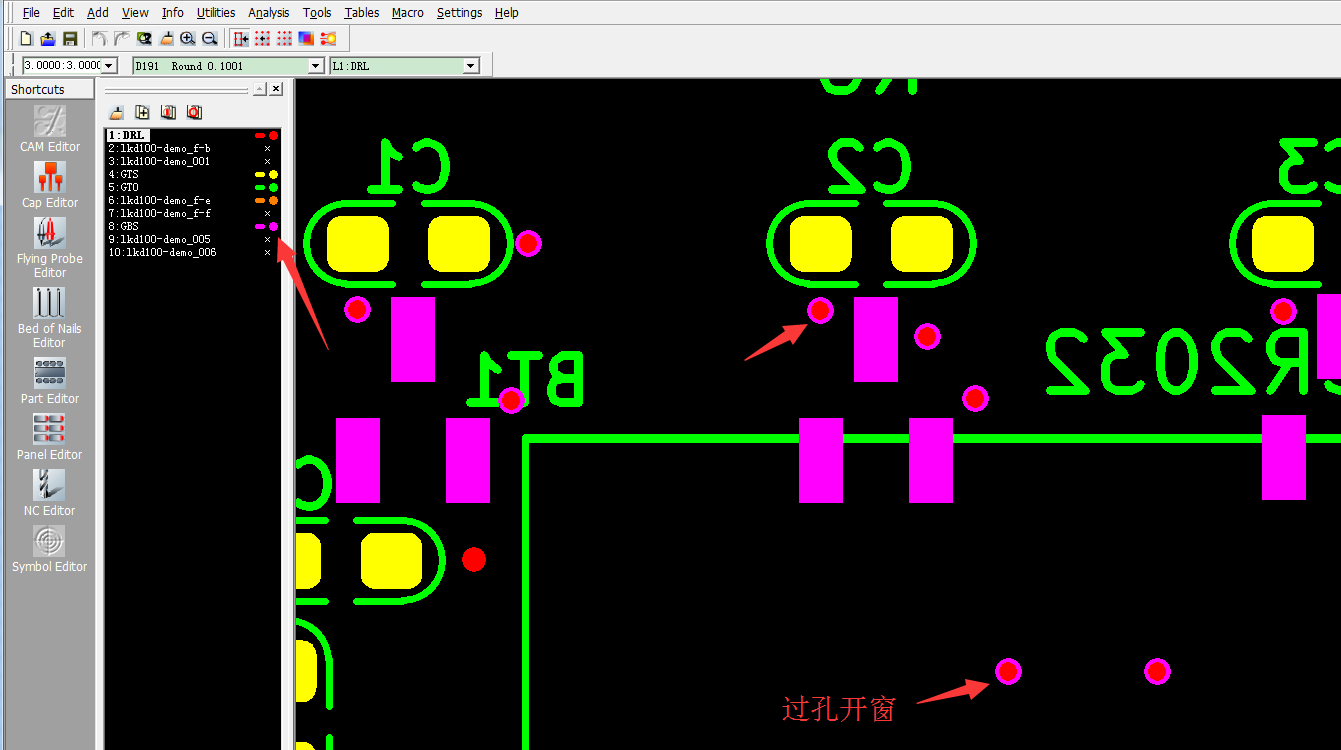
Task: Enable hidden layer 7 lkd100-demo_f-f via its X
Action: point(267,213)
